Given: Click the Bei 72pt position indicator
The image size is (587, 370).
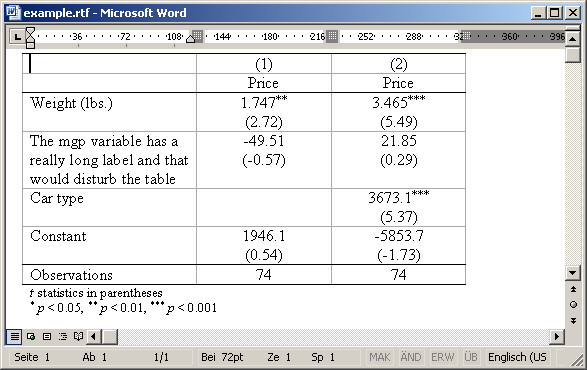Looking at the screenshot, I should click(x=222, y=357).
